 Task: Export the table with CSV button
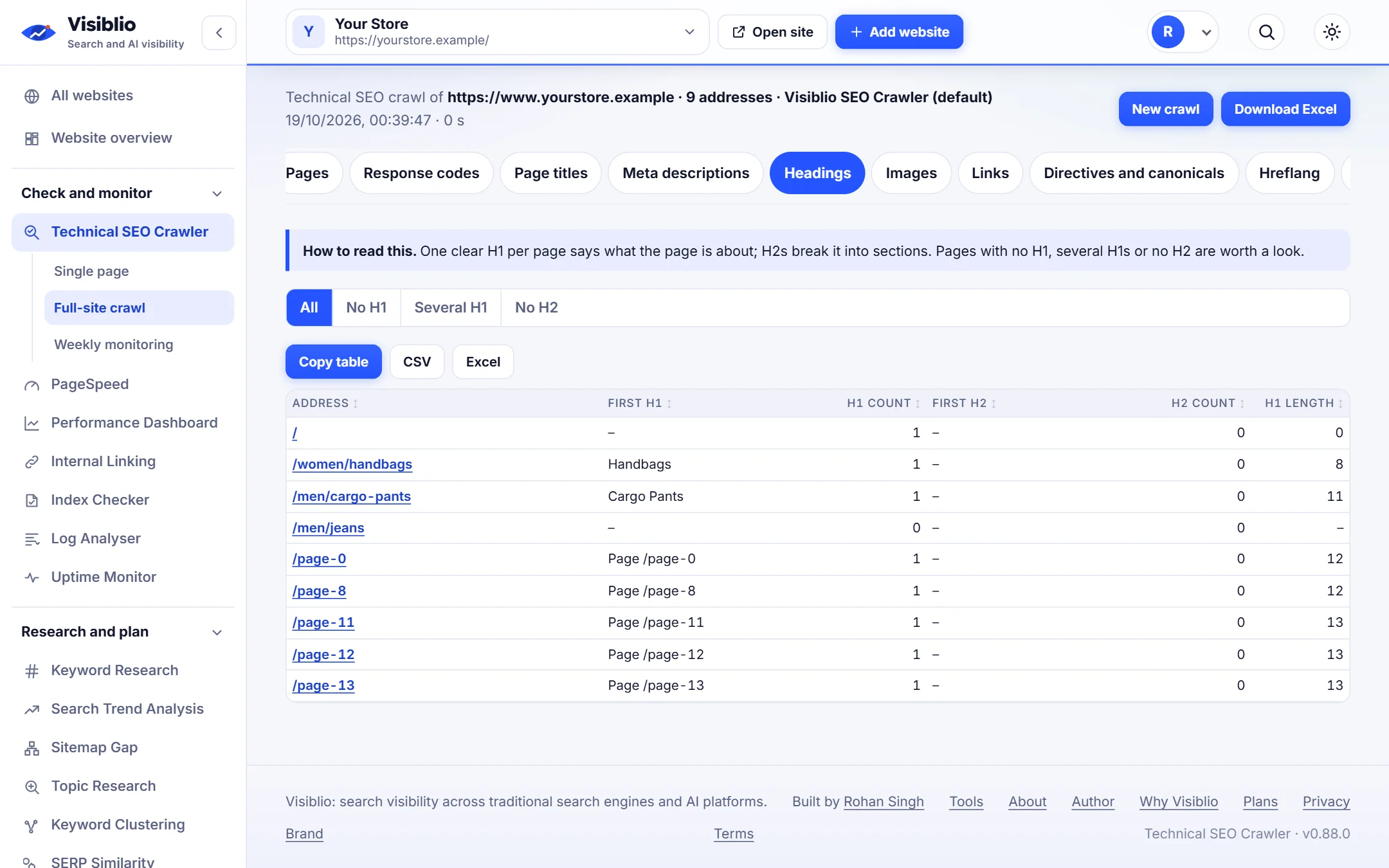417,362
